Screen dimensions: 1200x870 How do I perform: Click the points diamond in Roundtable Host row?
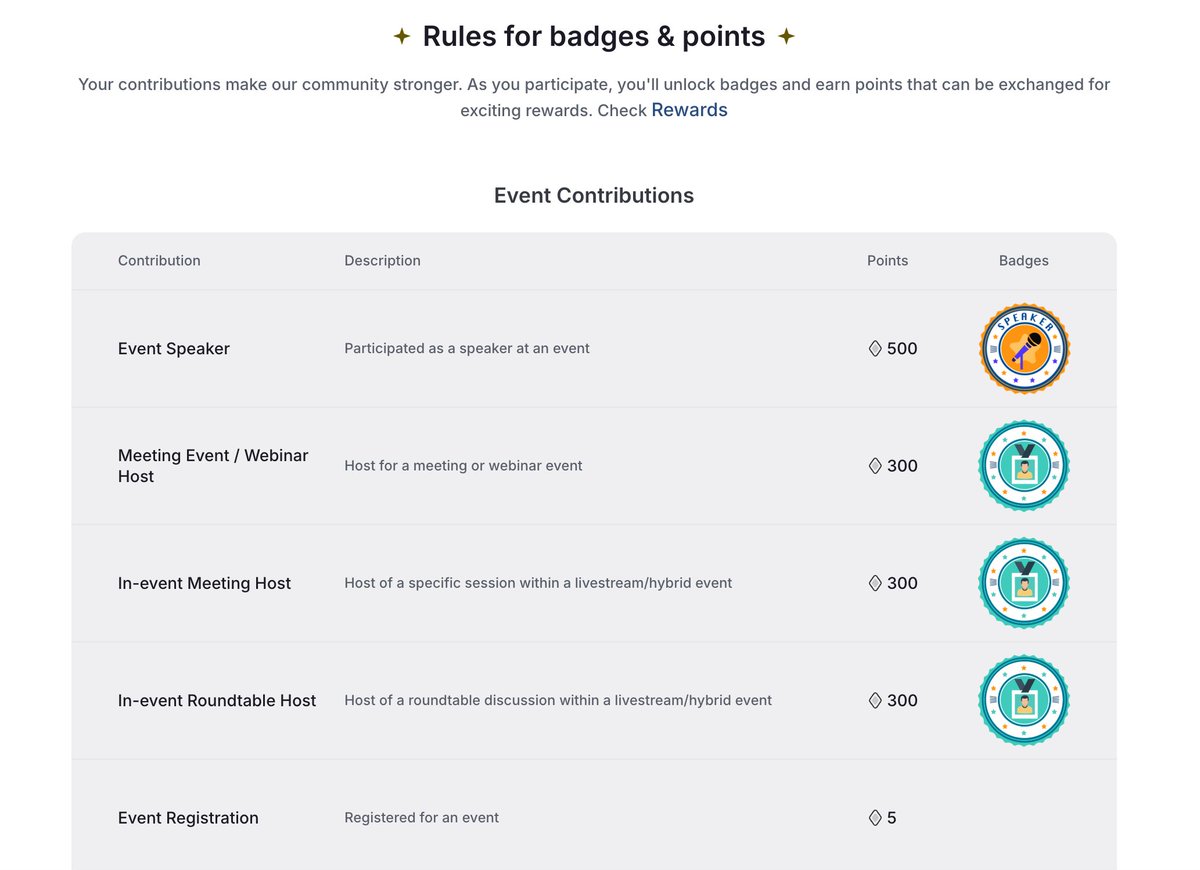point(875,700)
